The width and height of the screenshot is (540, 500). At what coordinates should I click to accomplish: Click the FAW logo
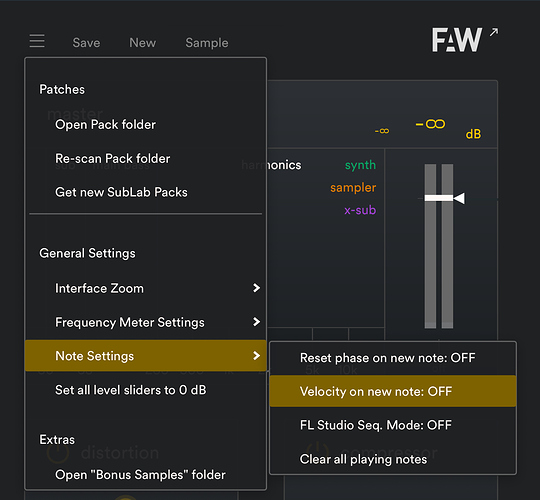(457, 40)
